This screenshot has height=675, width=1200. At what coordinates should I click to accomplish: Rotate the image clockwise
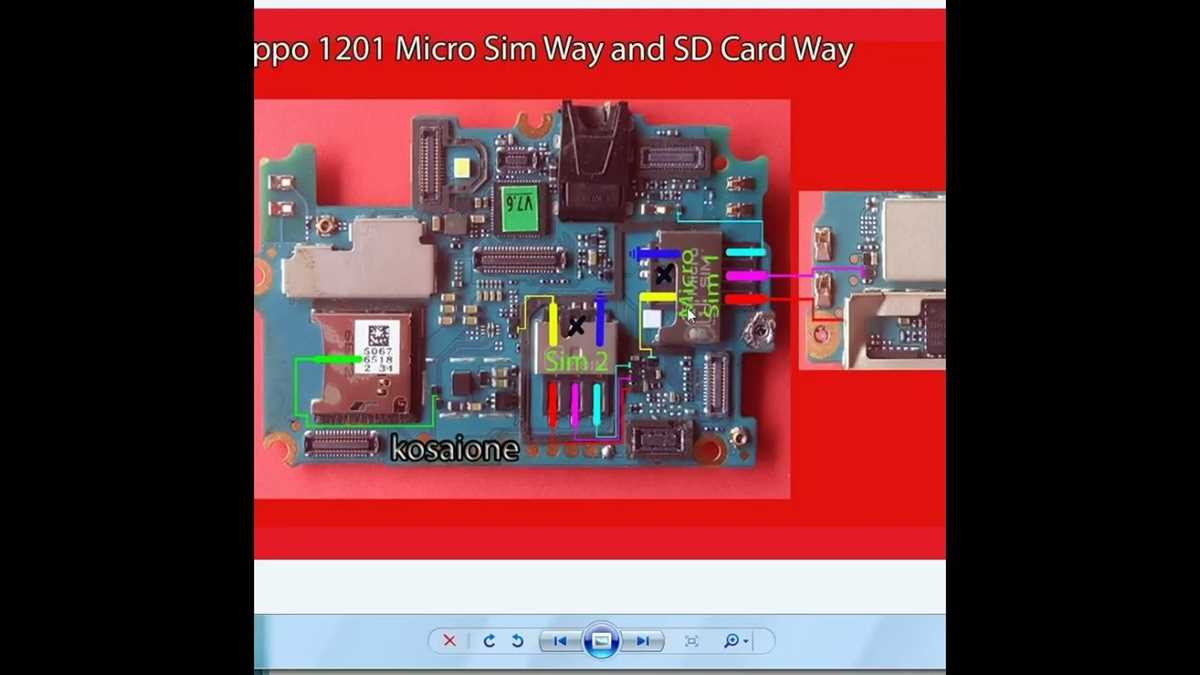pos(489,641)
